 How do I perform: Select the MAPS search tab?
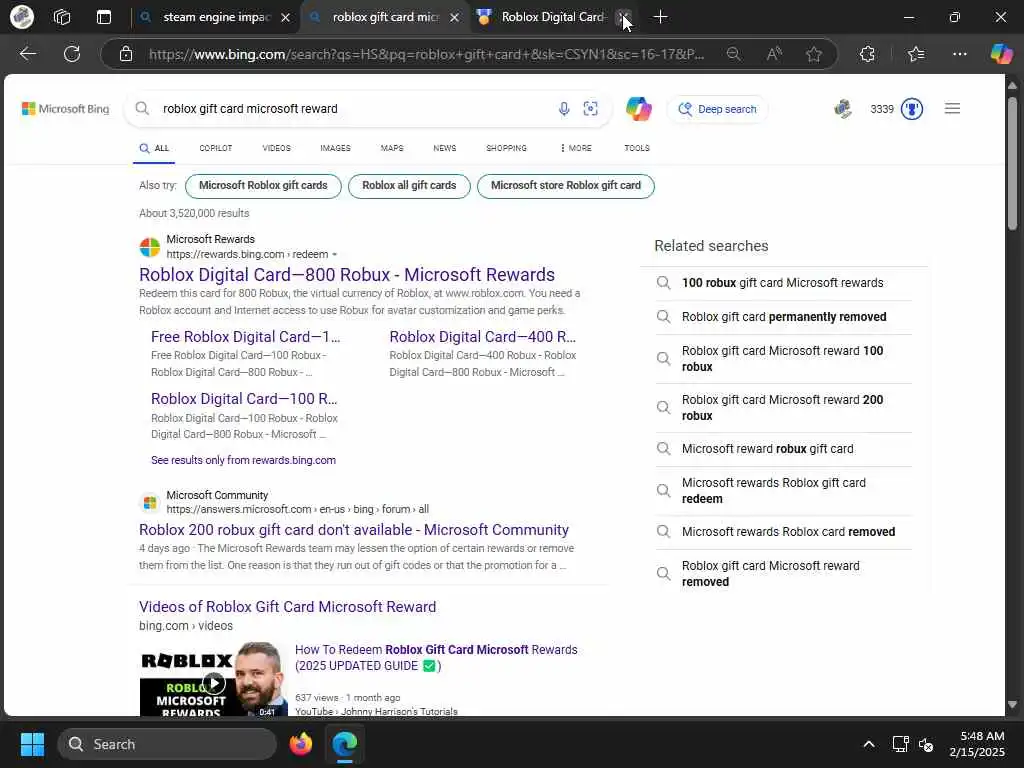click(x=392, y=148)
